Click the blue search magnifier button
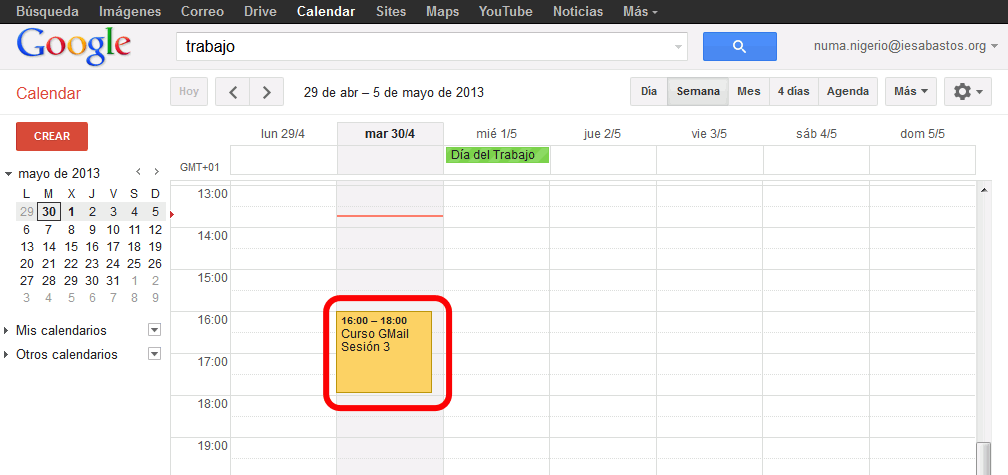This screenshot has width=1008, height=475. click(739, 46)
